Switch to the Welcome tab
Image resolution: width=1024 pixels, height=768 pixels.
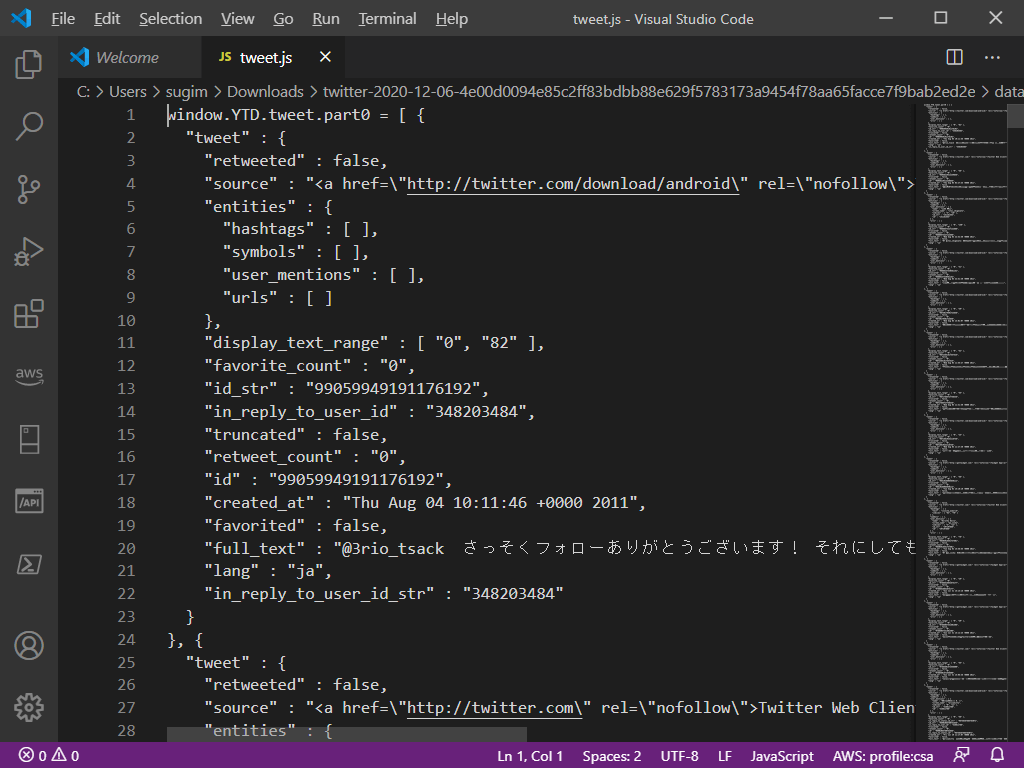130,57
